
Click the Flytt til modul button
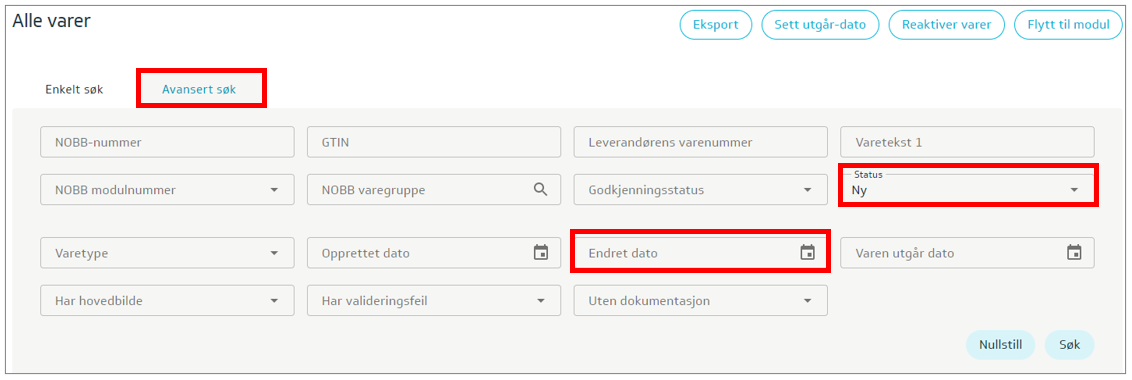pyautogui.click(x=1068, y=25)
